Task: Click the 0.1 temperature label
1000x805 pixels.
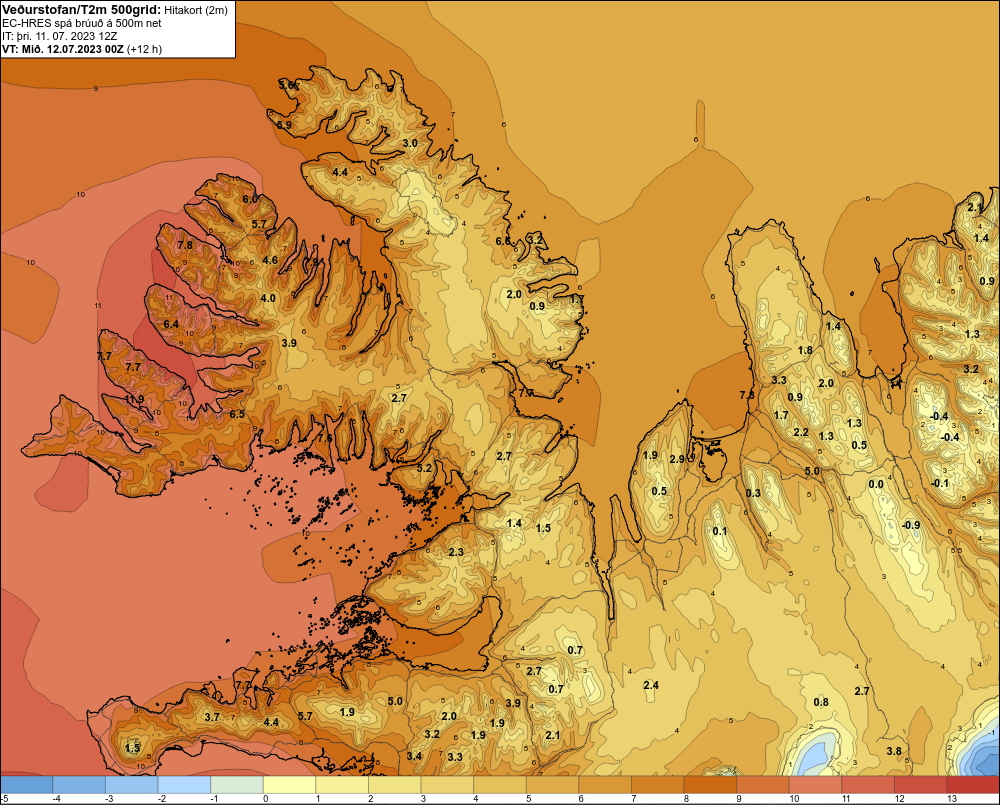Action: [720, 531]
